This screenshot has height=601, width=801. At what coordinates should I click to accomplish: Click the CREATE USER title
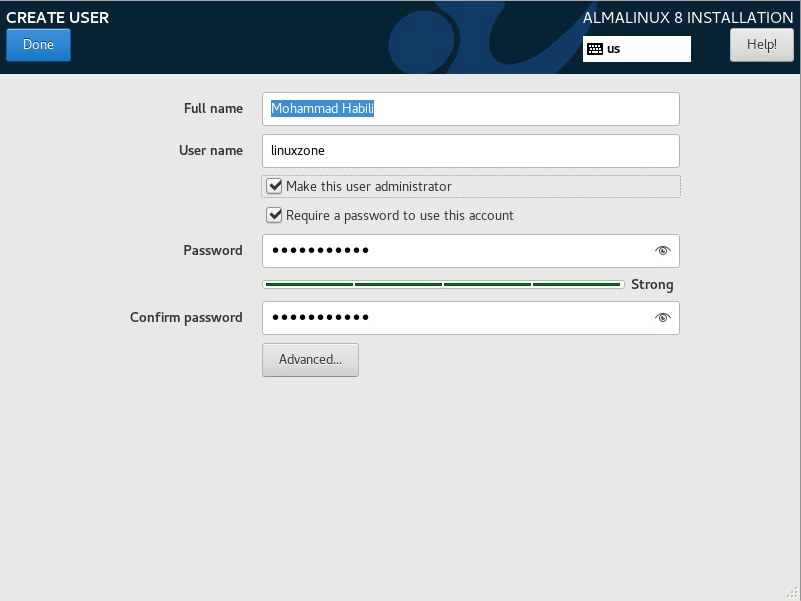[x=57, y=17]
